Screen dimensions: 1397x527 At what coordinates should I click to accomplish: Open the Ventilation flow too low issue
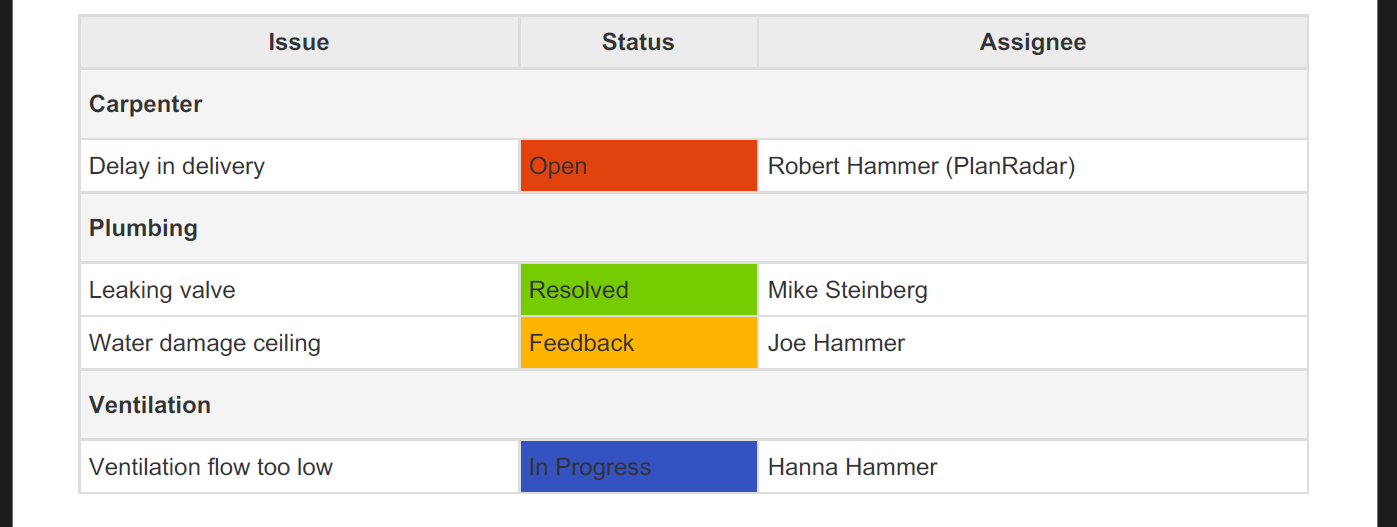click(211, 467)
